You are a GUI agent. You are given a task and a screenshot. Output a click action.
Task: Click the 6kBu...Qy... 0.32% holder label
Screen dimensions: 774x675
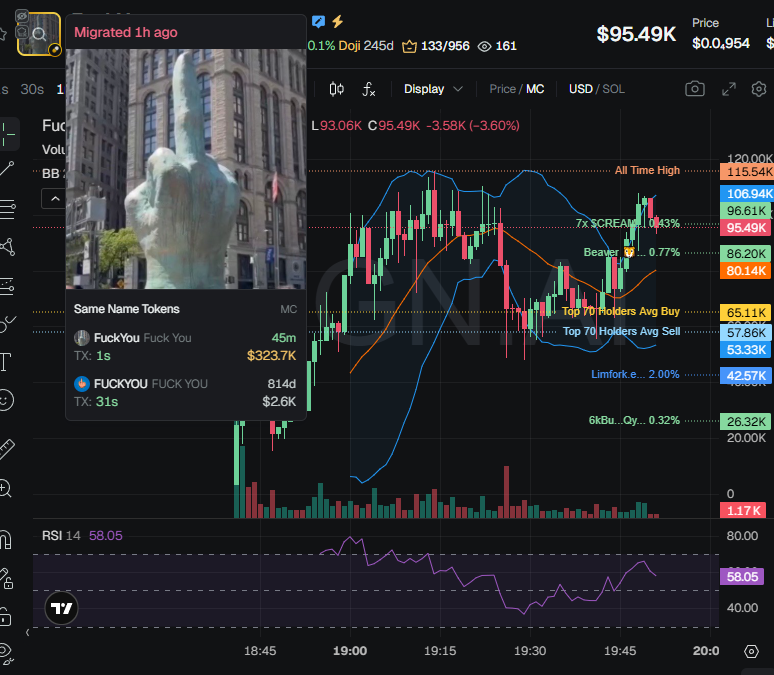(x=634, y=420)
